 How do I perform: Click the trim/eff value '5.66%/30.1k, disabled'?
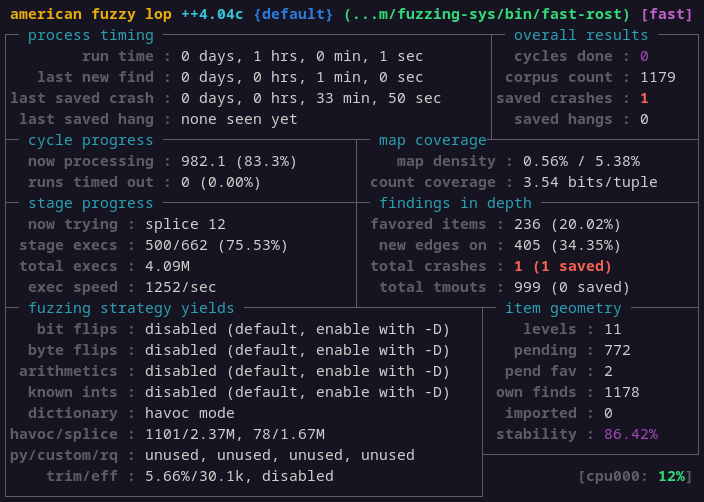coord(239,476)
